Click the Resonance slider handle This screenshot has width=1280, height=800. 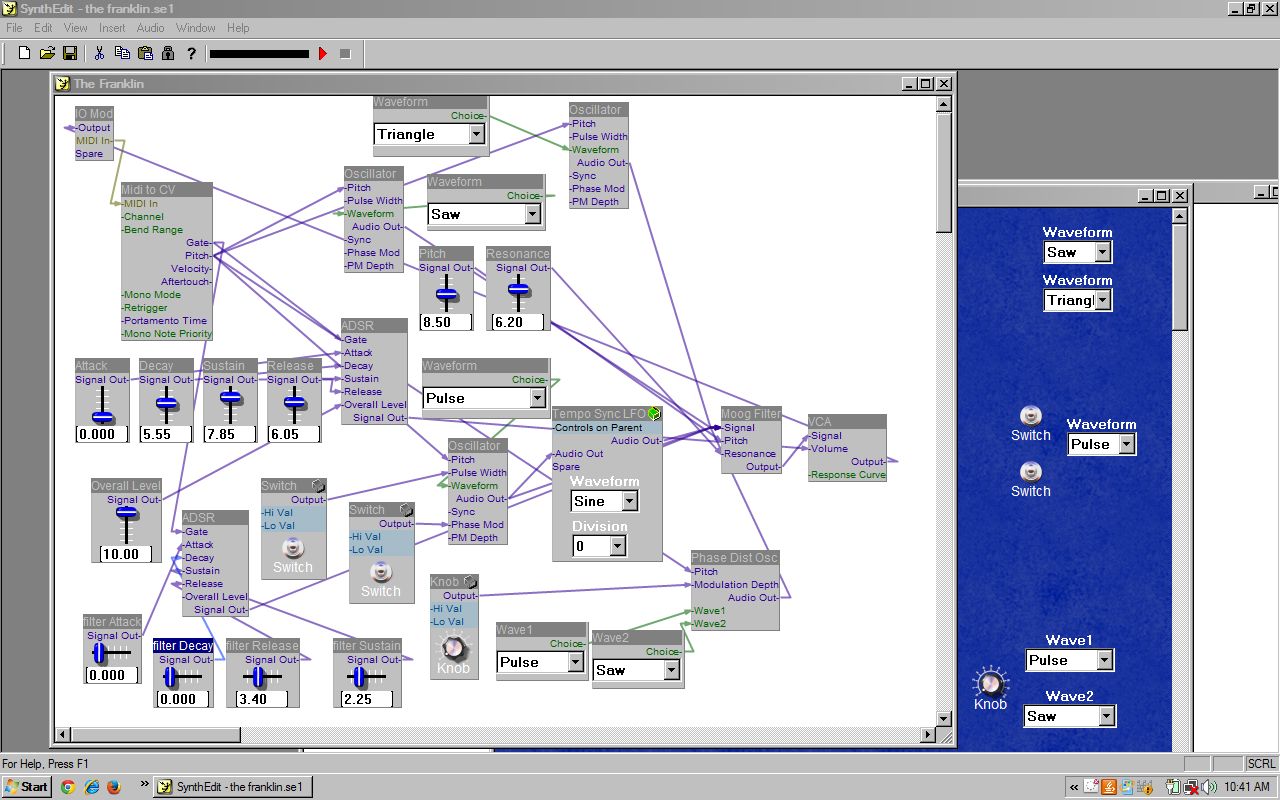coord(518,290)
